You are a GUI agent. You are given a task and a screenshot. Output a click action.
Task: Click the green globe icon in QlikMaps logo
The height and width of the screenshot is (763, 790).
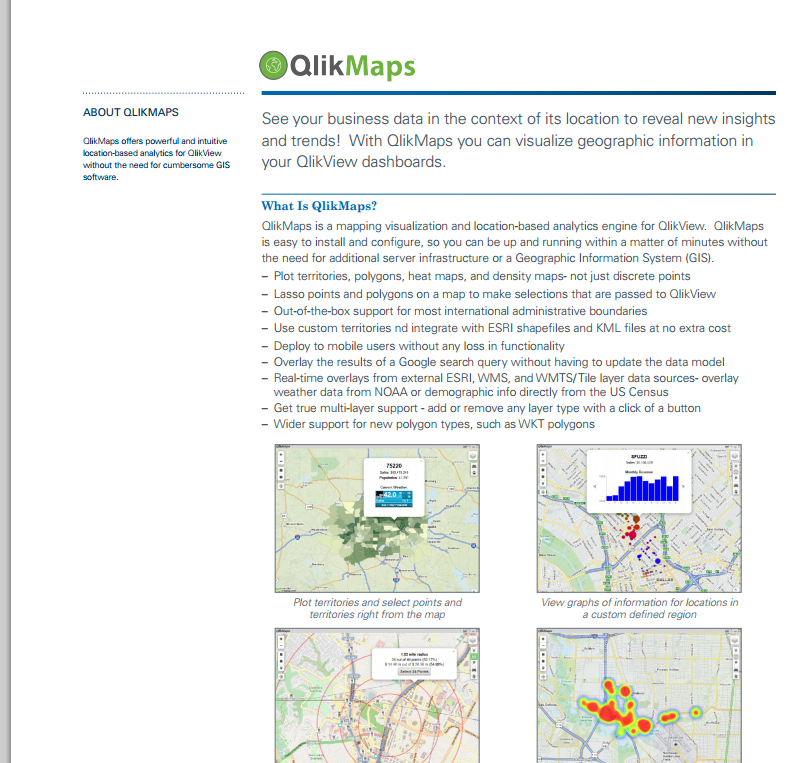[x=273, y=66]
